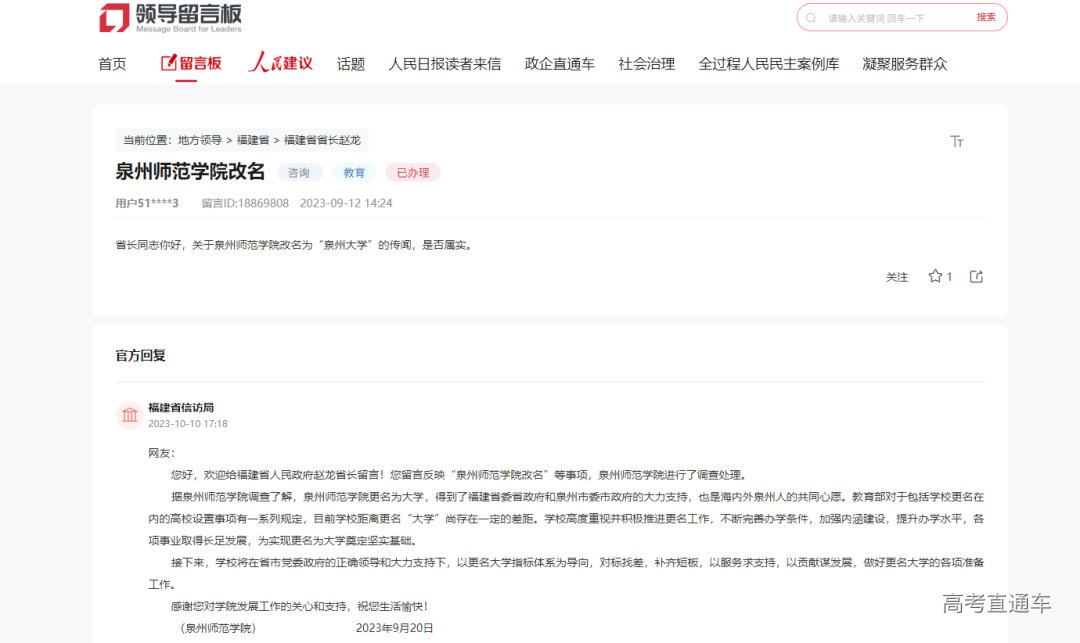Click the search magnifier icon

pos(810,17)
